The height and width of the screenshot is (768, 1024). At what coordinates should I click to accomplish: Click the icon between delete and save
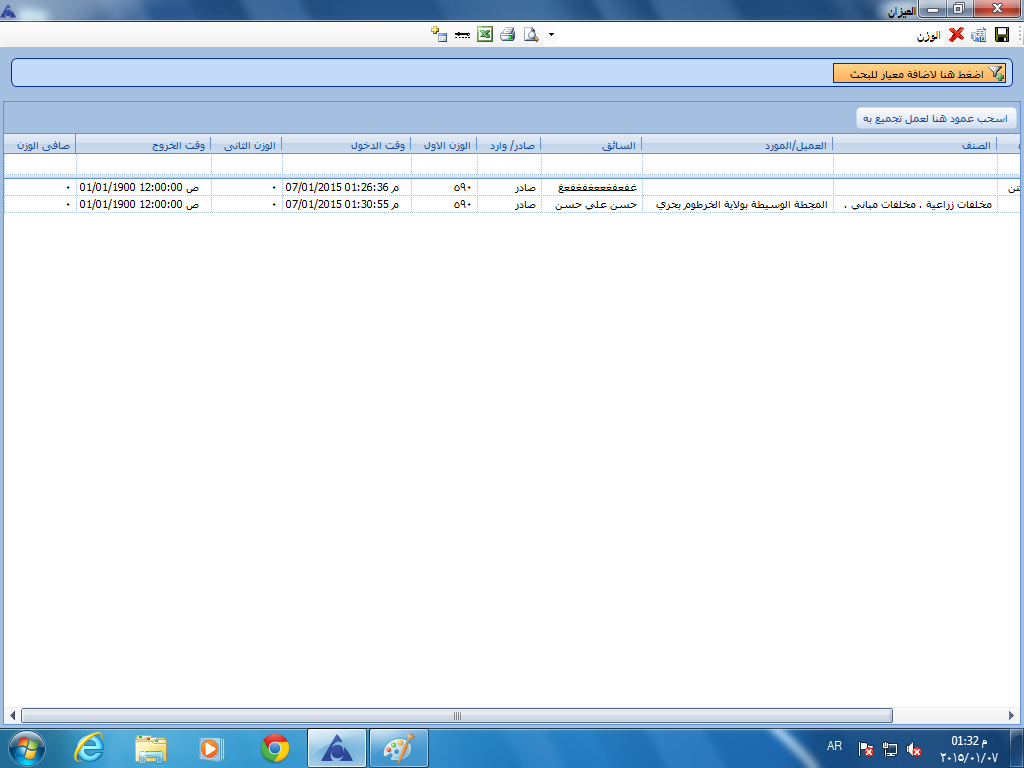pyautogui.click(x=979, y=34)
